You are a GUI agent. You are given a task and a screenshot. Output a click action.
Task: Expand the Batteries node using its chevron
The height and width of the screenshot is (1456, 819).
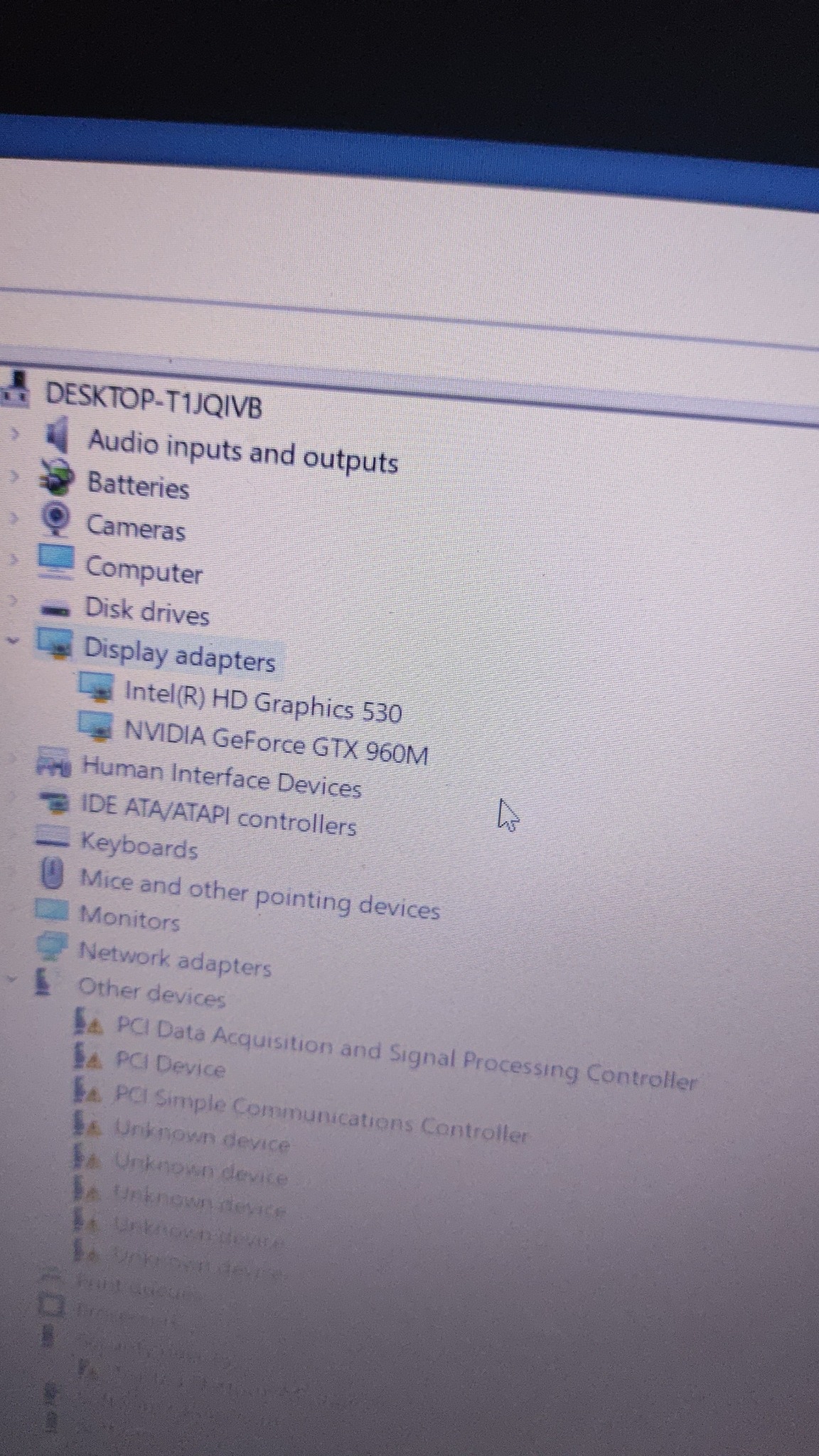14,475
